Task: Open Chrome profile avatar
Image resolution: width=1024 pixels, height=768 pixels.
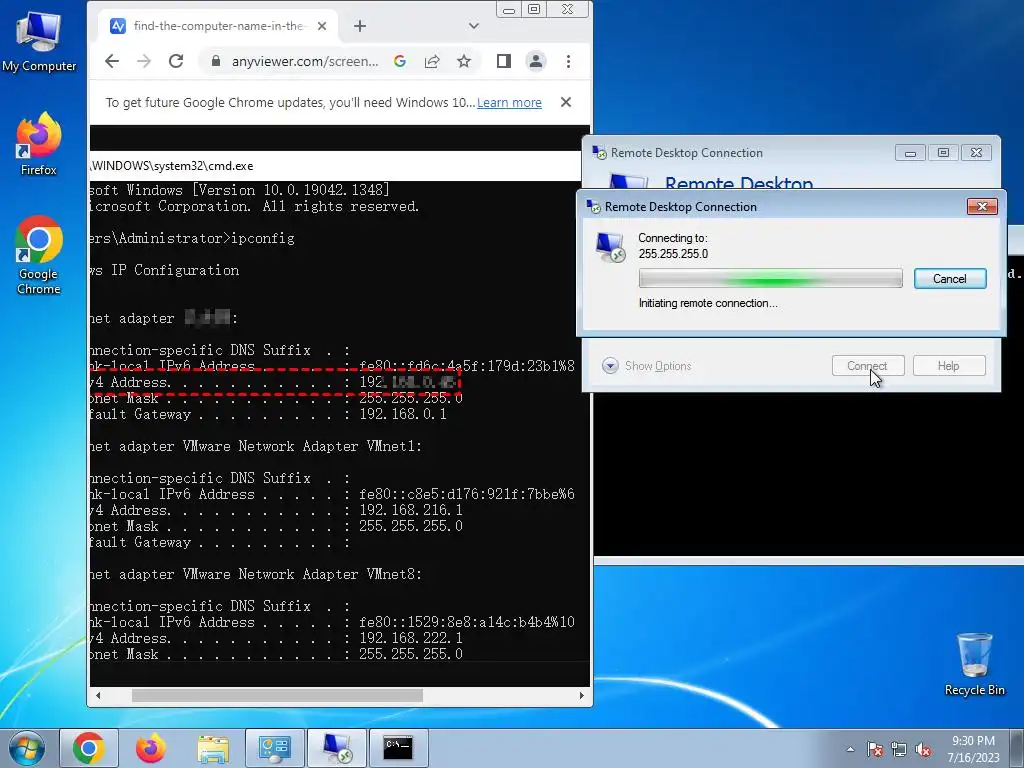Action: tap(536, 61)
